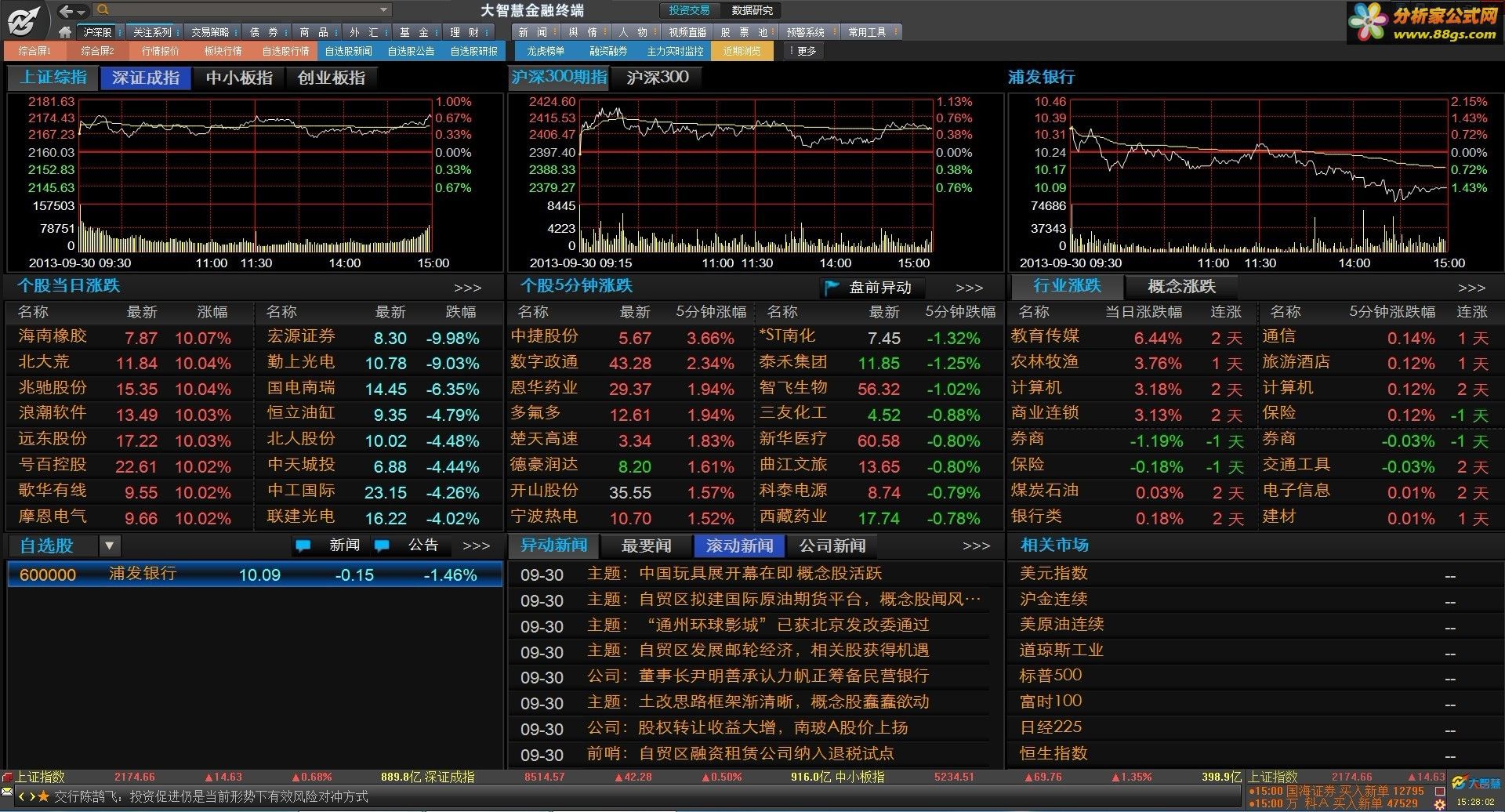The height and width of the screenshot is (812, 1505).
Task: Open the back-history dropdown arrow
Action: coord(81,11)
